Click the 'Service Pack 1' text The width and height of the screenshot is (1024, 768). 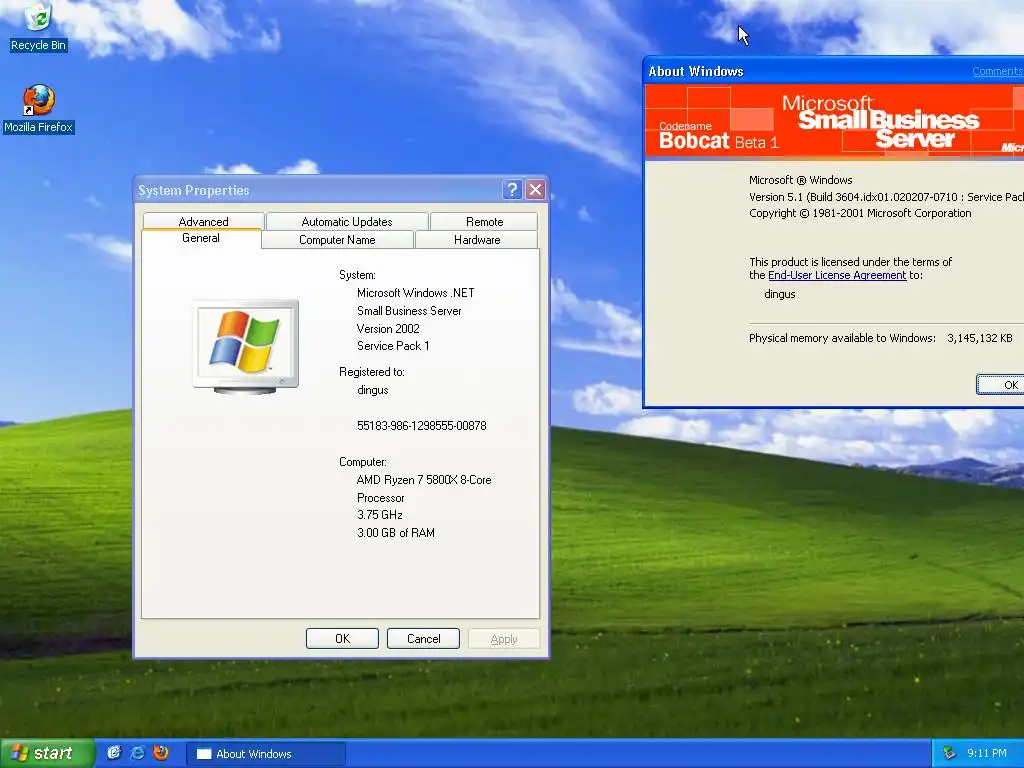pos(393,346)
